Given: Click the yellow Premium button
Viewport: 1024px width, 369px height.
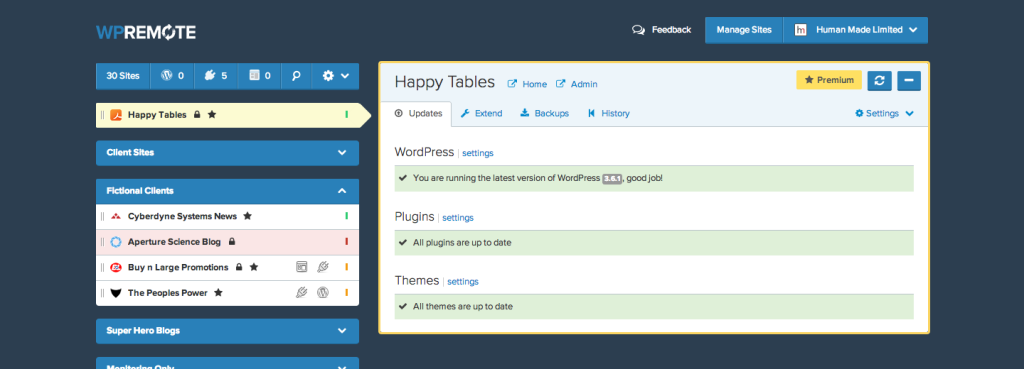Looking at the screenshot, I should coord(829,80).
